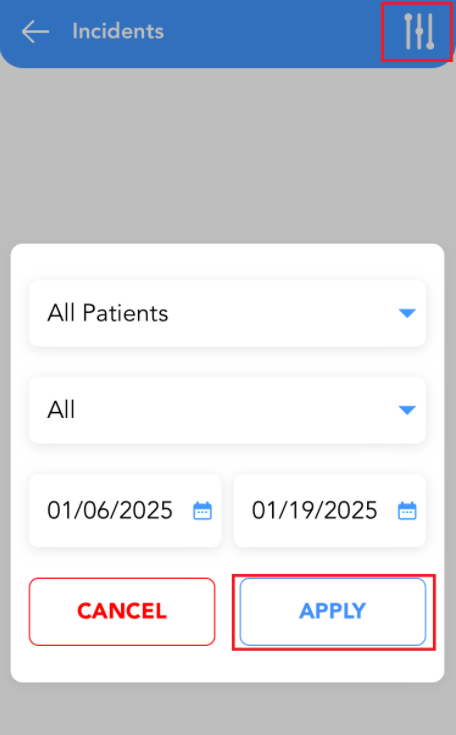
Task: Edit the 01/19/2025 end date text
Action: pos(314,510)
